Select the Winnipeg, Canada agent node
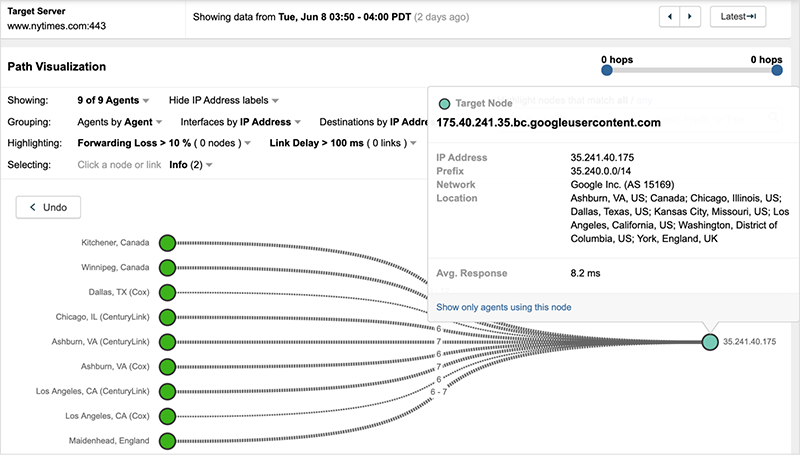The width and height of the screenshot is (800, 455). [167, 267]
